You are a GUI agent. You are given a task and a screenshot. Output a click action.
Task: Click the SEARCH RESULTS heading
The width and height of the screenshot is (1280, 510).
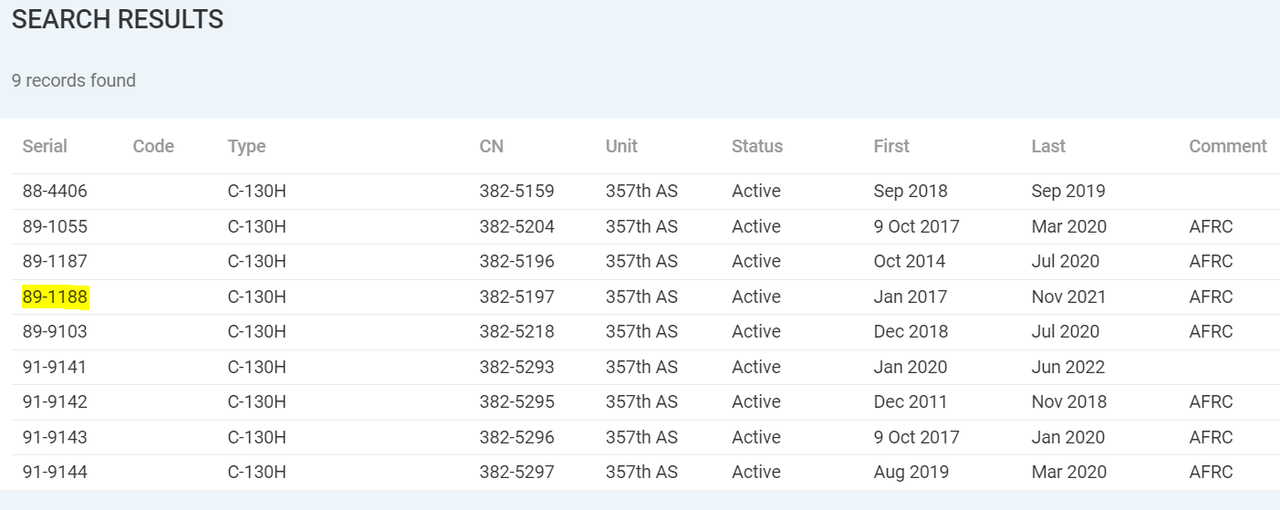(x=118, y=19)
